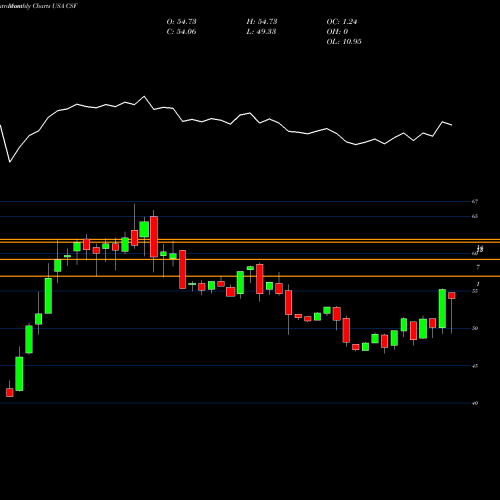Click the level label '7' on right axis
The height and width of the screenshot is (500, 500).
click(x=478, y=267)
